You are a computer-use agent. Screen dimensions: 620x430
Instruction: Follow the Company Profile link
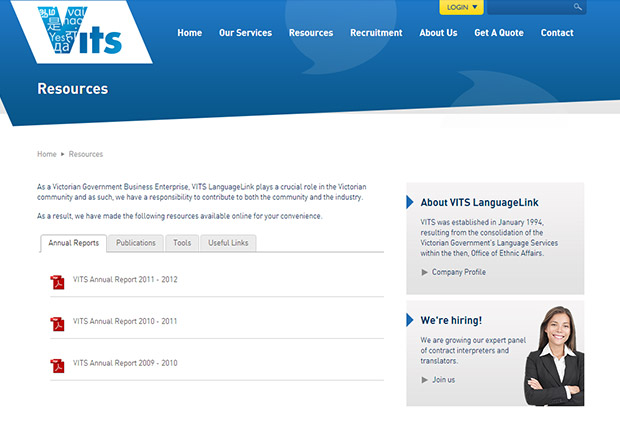[x=459, y=272]
